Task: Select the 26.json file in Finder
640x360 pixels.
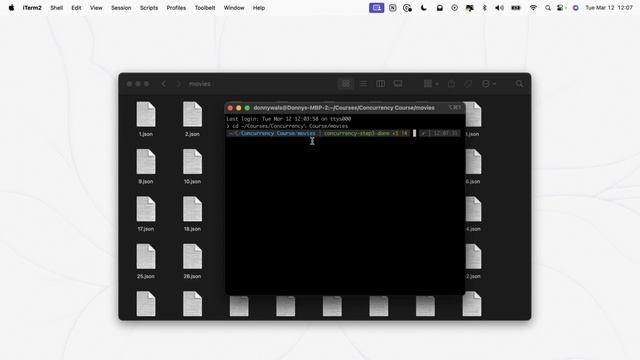Action: pos(192,261)
